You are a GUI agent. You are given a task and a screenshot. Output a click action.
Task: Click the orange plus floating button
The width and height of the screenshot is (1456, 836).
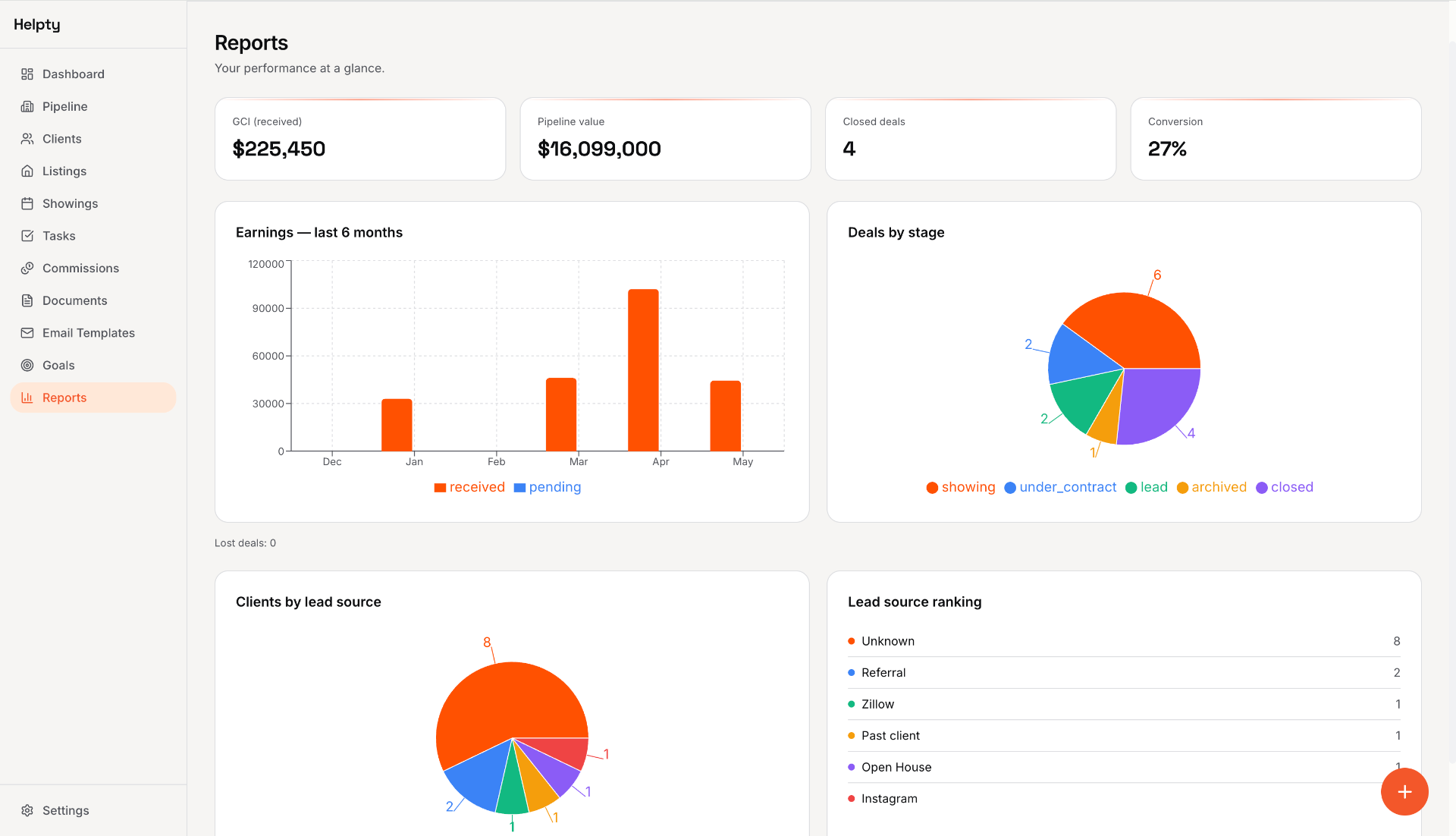(x=1404, y=792)
